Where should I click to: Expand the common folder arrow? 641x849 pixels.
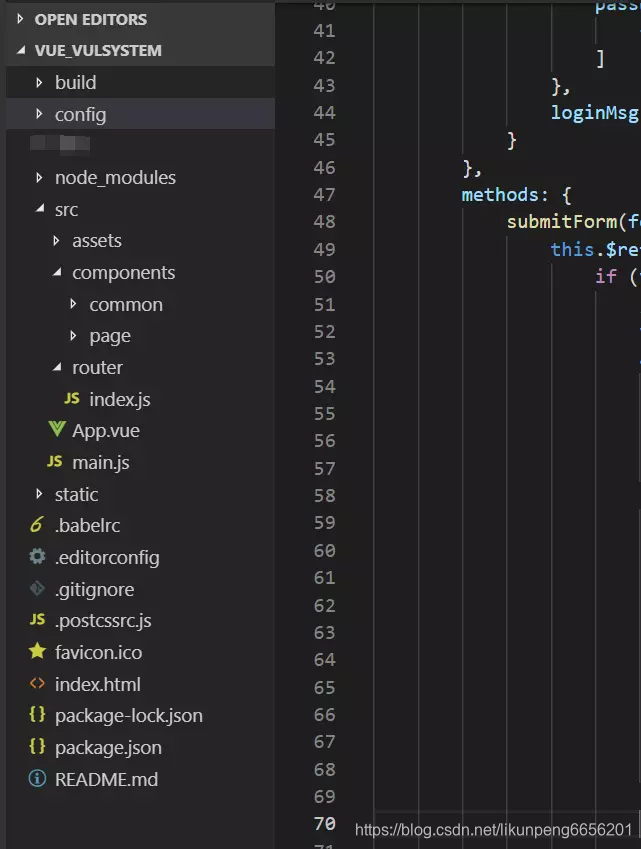tap(74, 304)
